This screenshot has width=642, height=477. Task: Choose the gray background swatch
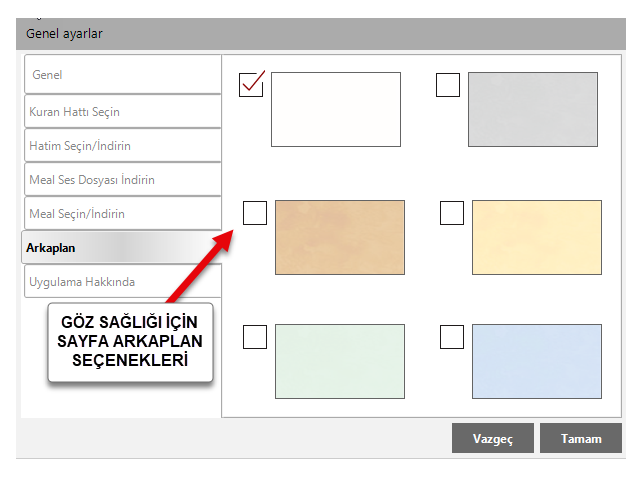533,109
